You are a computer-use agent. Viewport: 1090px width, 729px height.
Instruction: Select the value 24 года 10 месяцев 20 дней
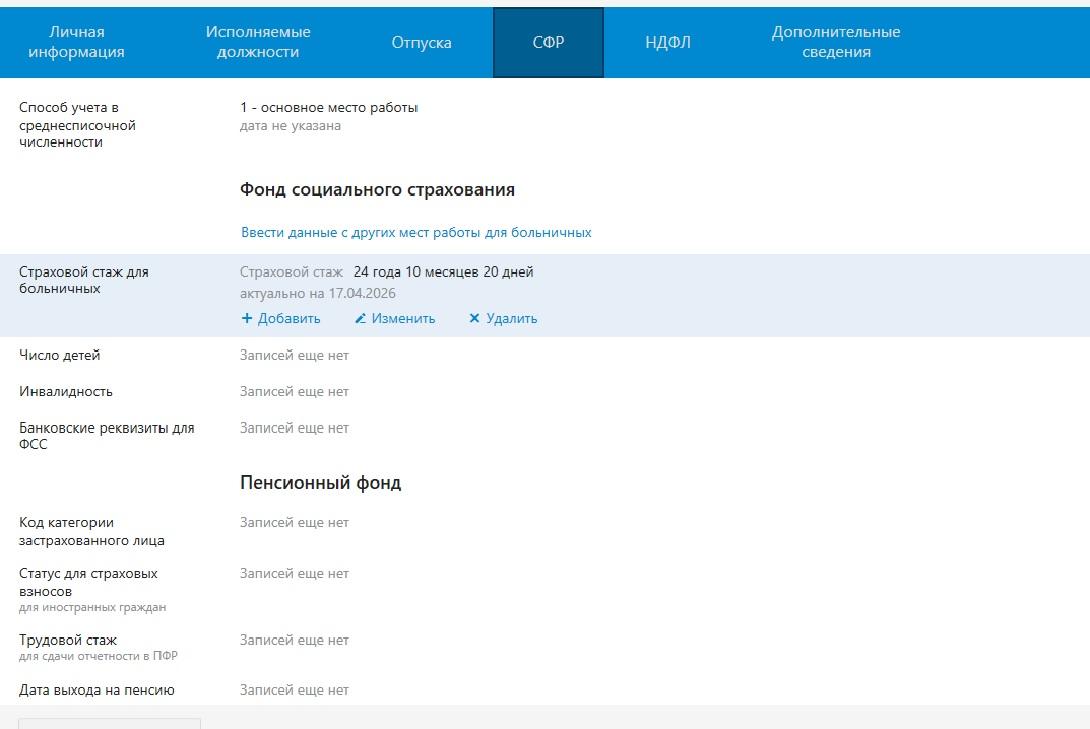click(444, 272)
